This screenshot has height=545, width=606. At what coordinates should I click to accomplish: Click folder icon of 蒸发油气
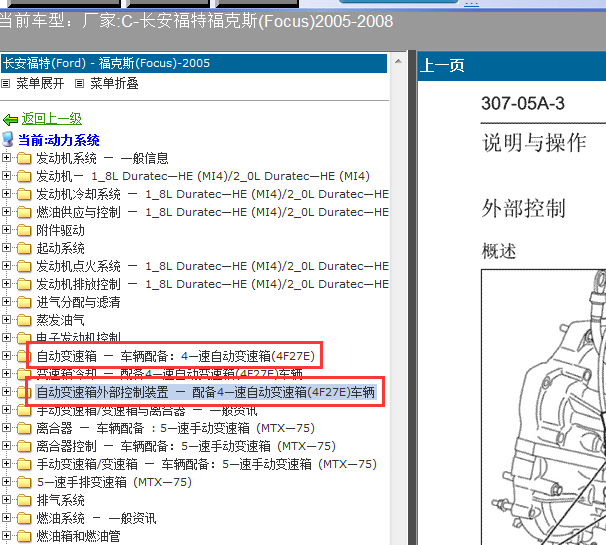[24, 321]
